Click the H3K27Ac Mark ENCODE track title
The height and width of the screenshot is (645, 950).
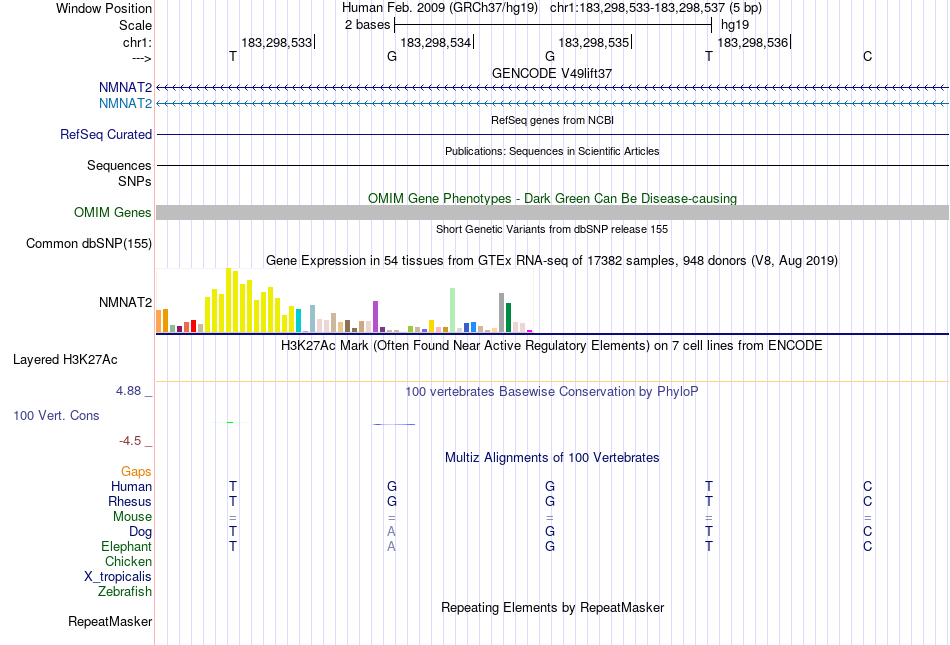pyautogui.click(x=552, y=346)
